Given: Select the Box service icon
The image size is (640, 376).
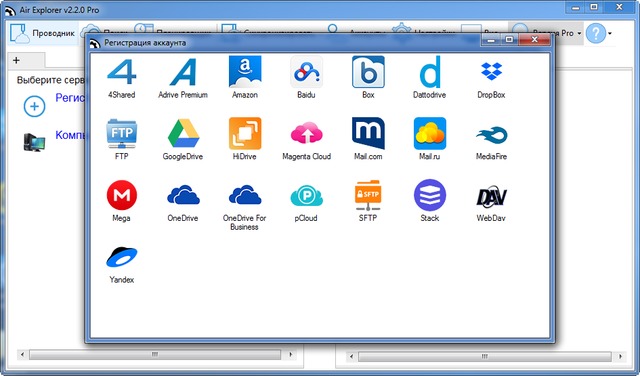Looking at the screenshot, I should 368,72.
